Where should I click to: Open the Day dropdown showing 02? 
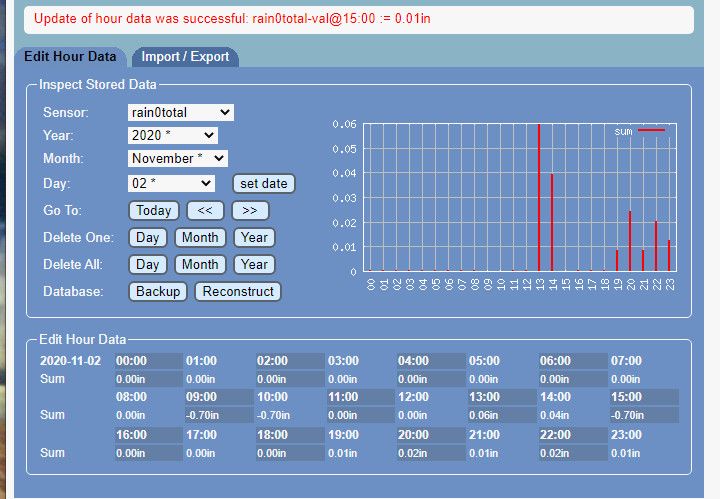coord(171,184)
